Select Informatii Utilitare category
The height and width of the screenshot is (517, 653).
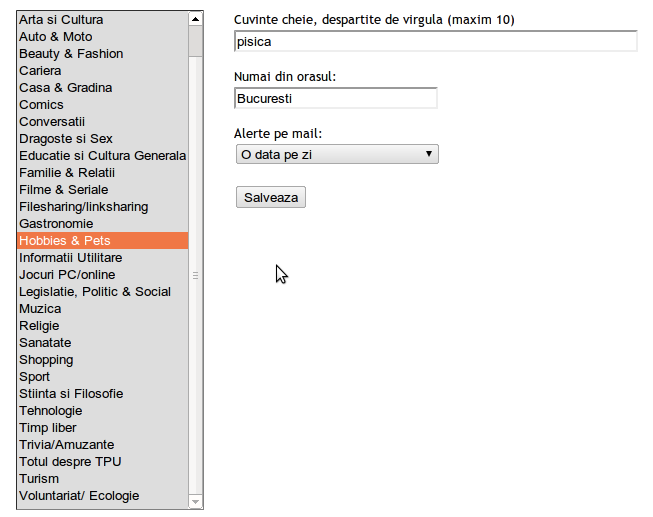[x=102, y=257]
